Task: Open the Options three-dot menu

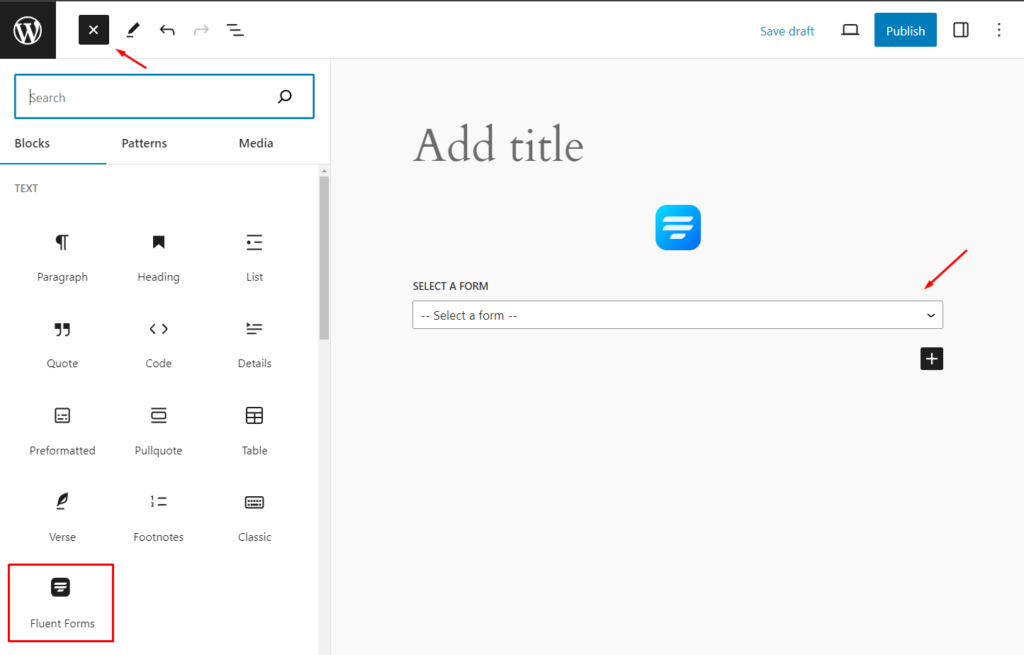Action: [999, 30]
